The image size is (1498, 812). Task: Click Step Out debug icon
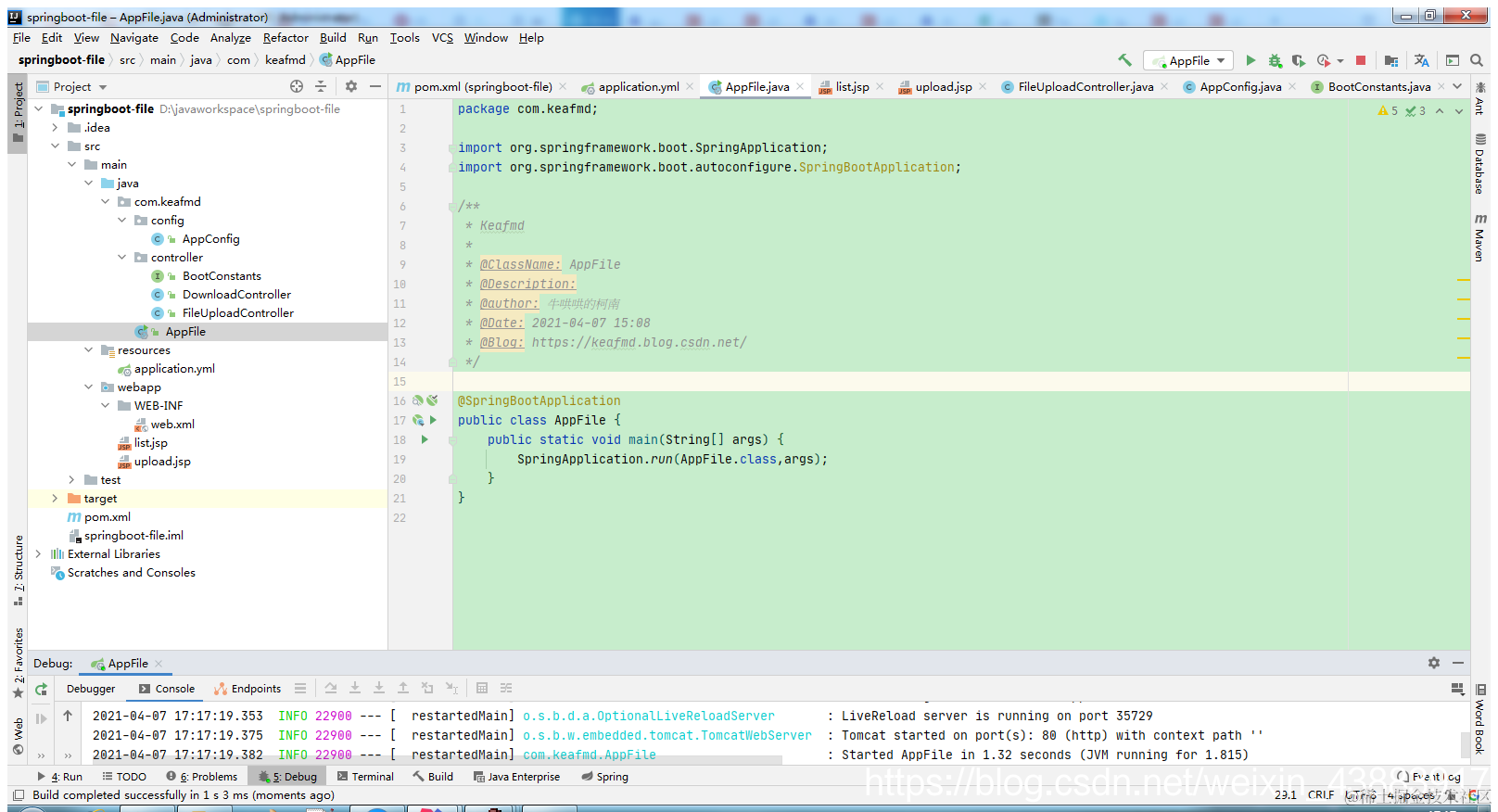tap(403, 688)
